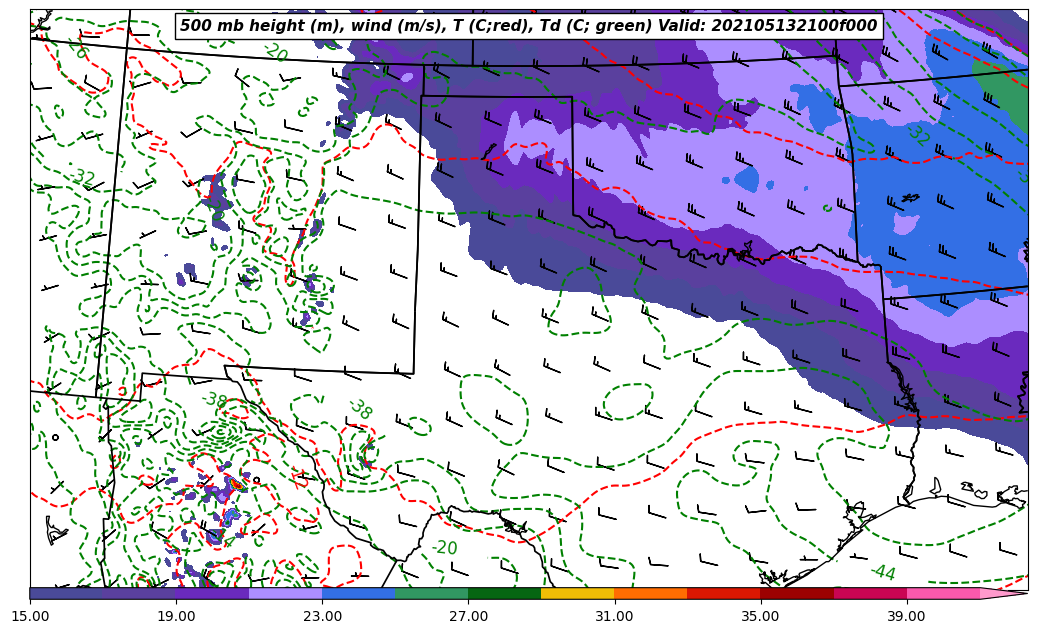Select the royal blue colorbar segment
The image size is (1037, 633).
tap(358, 593)
